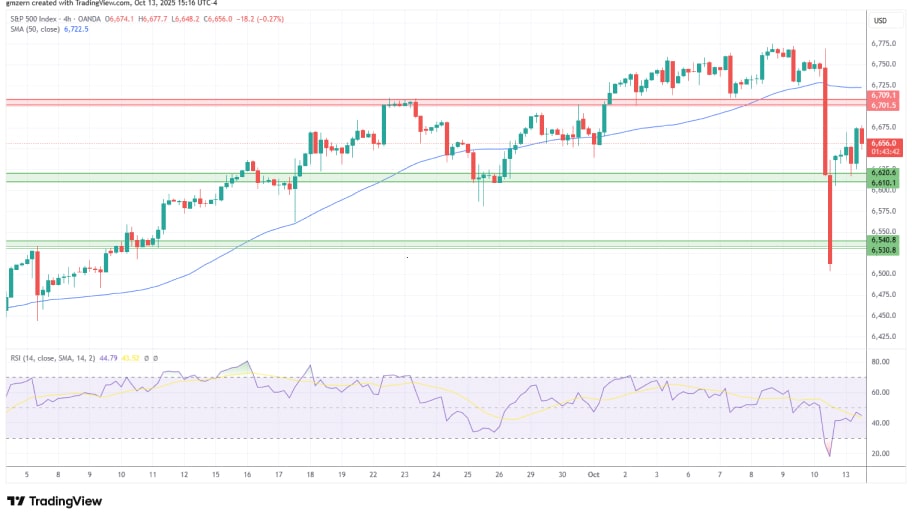Click the 6,701.5 red price label
This screenshot has width=912, height=513.
tap(884, 105)
